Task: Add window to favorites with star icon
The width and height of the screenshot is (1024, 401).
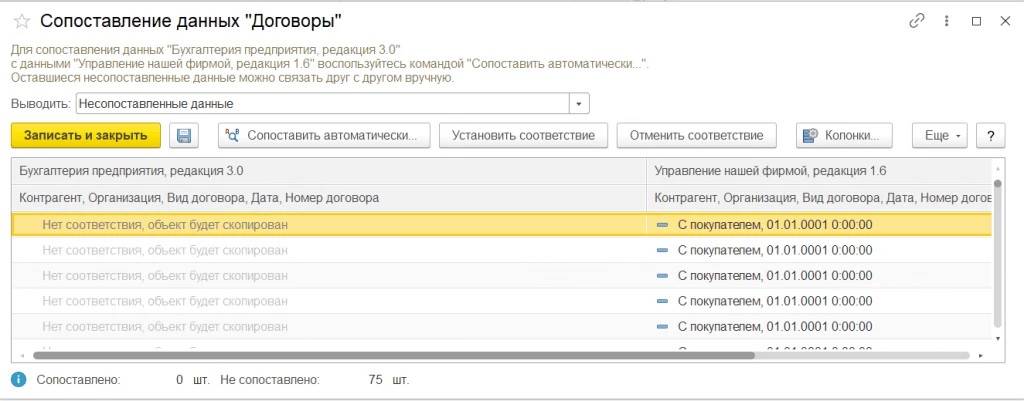Action: pyautogui.click(x=22, y=21)
